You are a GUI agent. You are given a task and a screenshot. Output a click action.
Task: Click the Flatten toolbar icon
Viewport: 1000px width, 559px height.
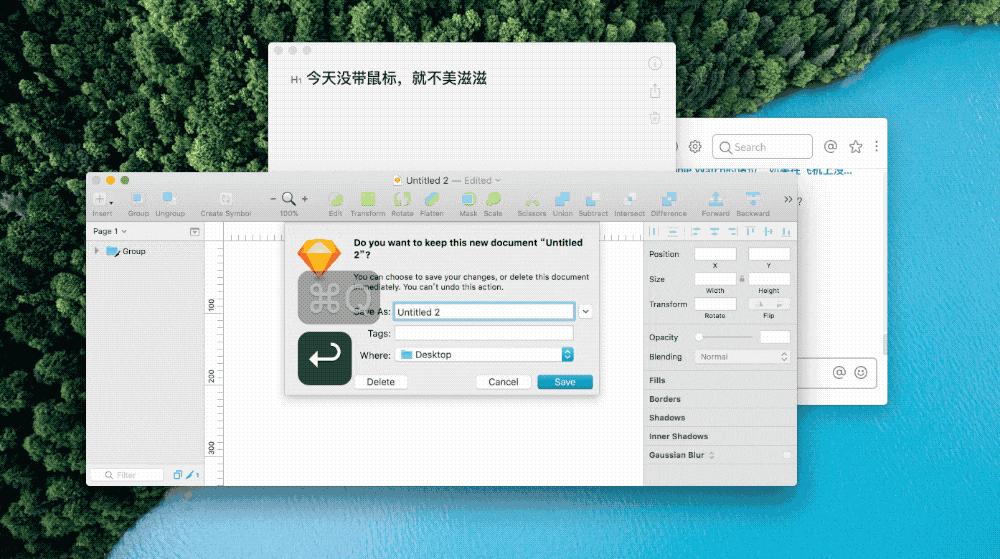[432, 199]
